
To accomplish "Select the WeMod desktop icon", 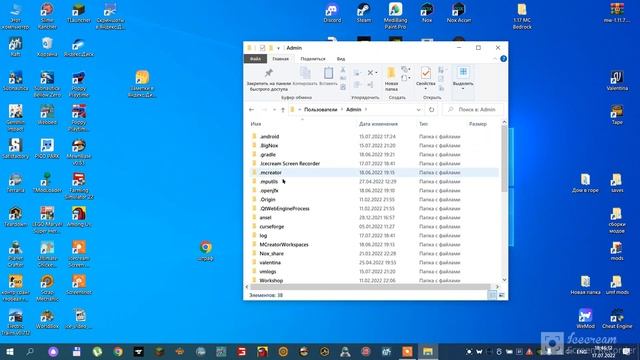I will tap(585, 318).
